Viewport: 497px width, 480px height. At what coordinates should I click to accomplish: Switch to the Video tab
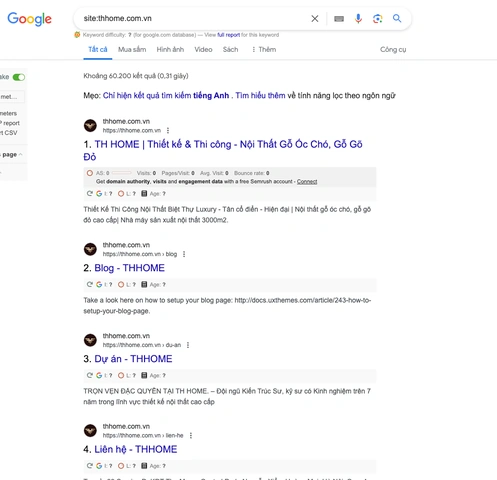tap(203, 50)
